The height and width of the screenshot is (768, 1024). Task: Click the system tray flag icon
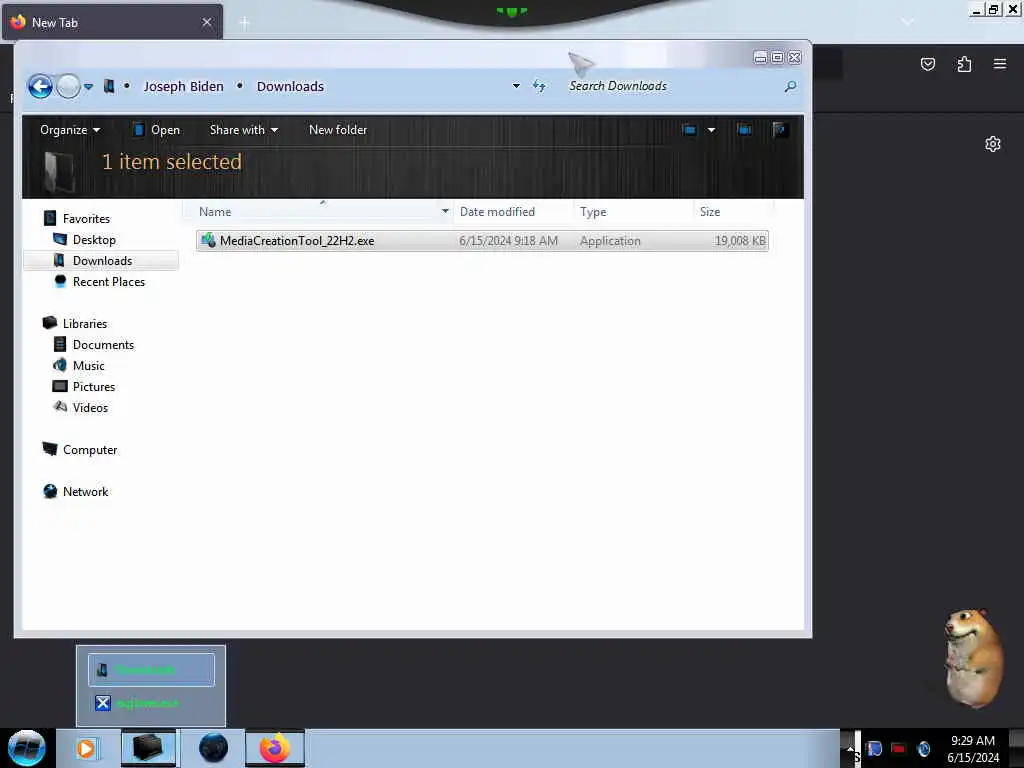pos(874,748)
